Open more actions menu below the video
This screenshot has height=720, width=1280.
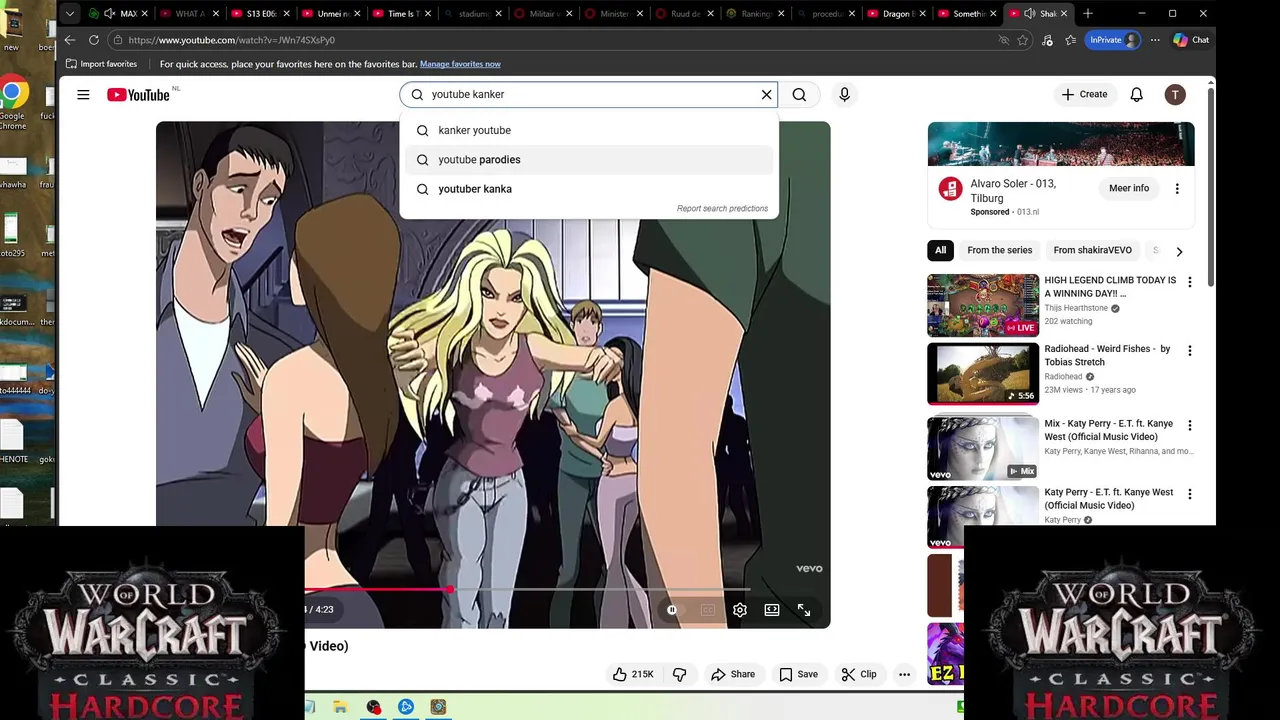[x=904, y=674]
